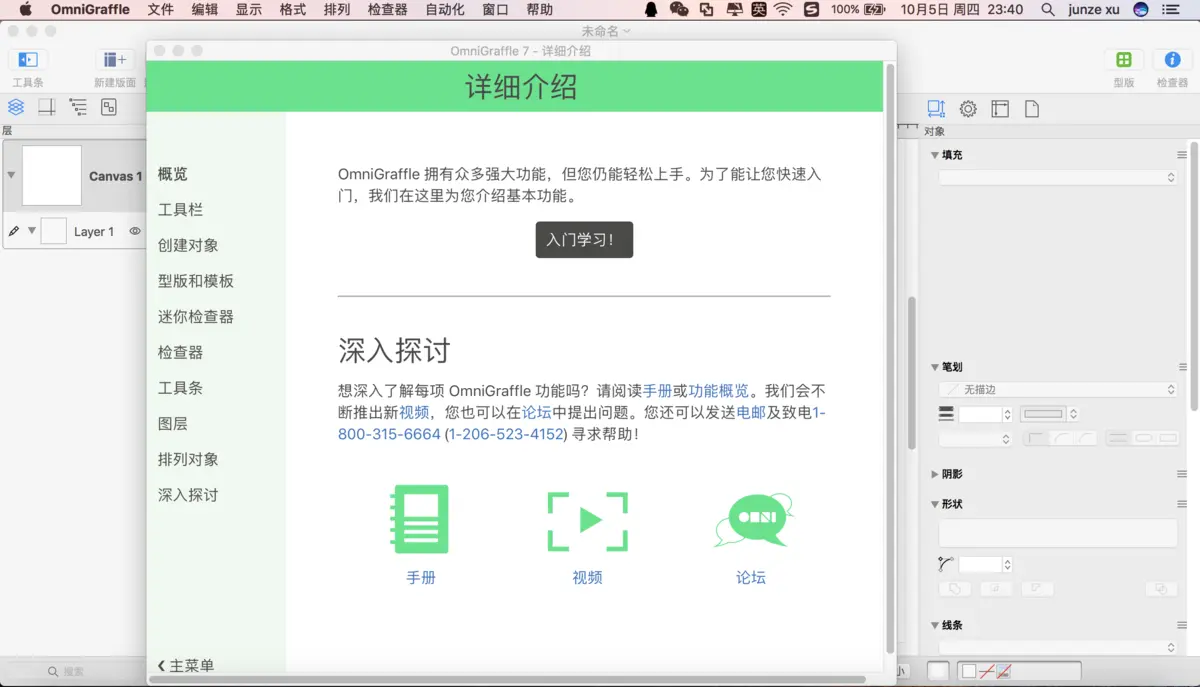The width and height of the screenshot is (1200, 687).
Task: Click the 论坛 speech bubble icon
Action: tap(753, 520)
